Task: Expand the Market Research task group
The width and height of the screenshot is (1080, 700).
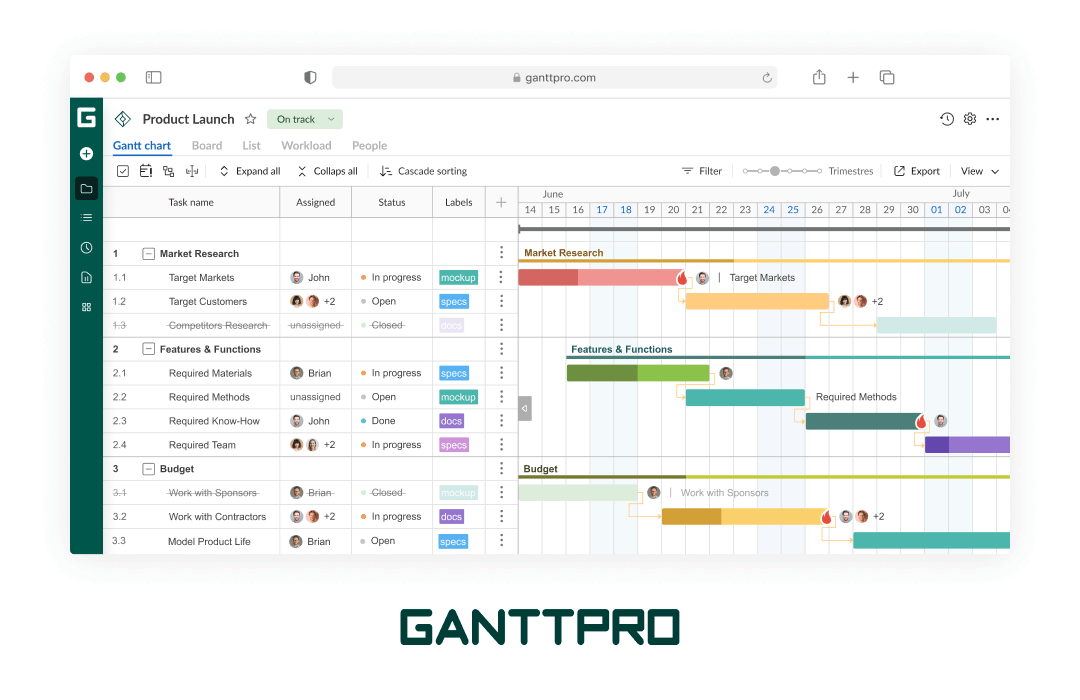Action: [x=147, y=253]
